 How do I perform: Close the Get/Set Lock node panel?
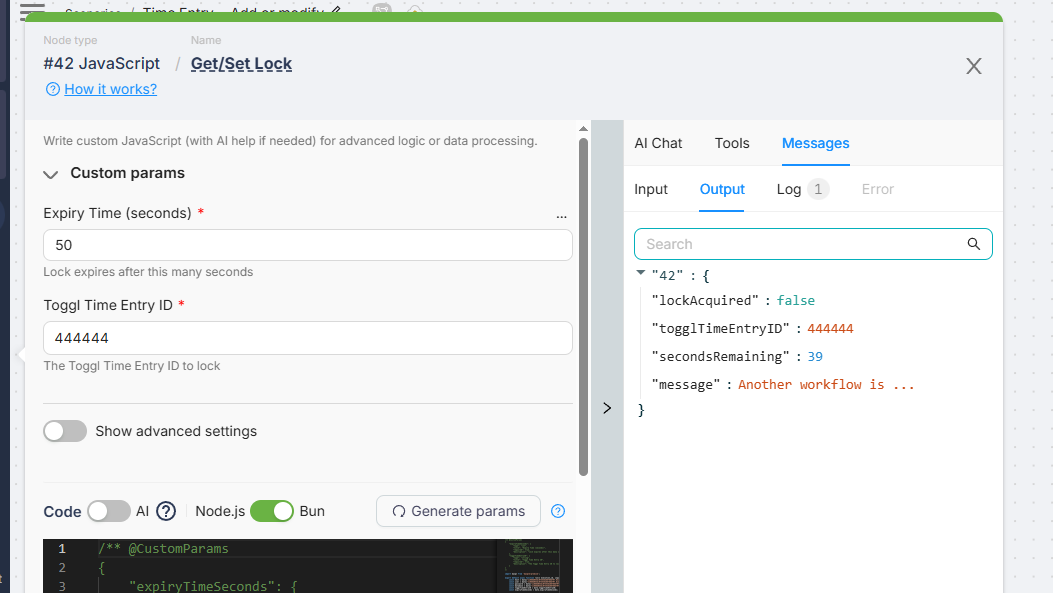(x=973, y=66)
